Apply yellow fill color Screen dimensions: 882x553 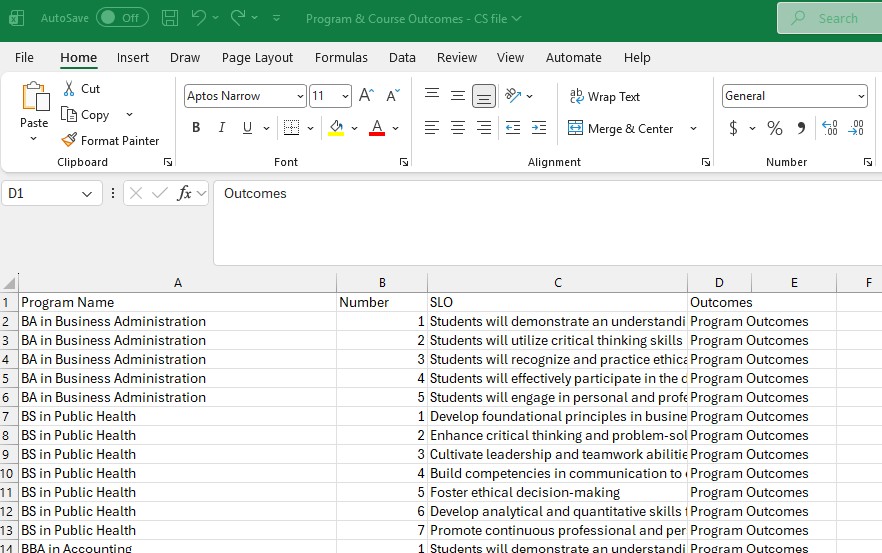[336, 128]
